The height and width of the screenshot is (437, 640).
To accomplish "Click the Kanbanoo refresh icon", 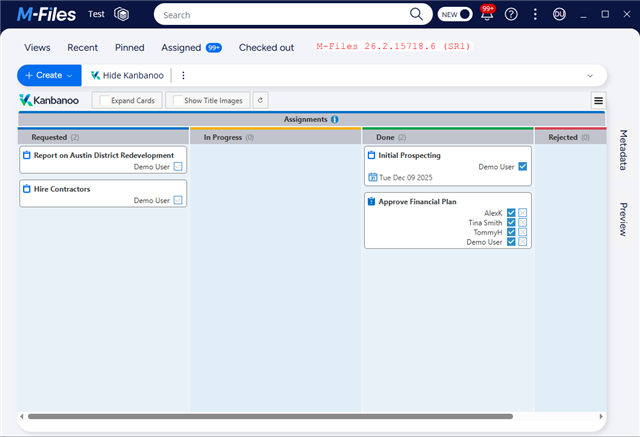I will 260,100.
